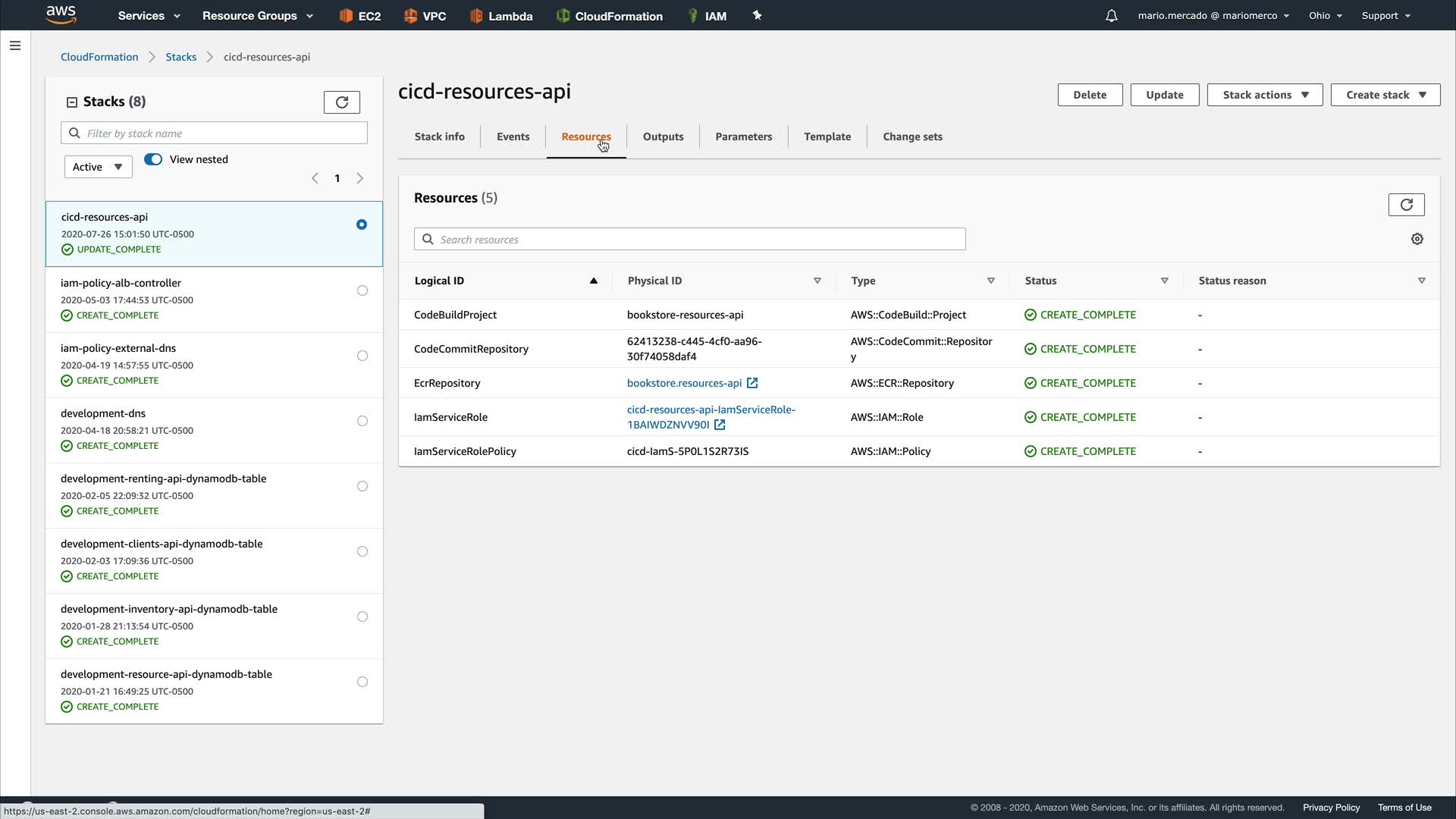Switch to the Template tab
This screenshot has width=1456, height=819.
click(827, 136)
